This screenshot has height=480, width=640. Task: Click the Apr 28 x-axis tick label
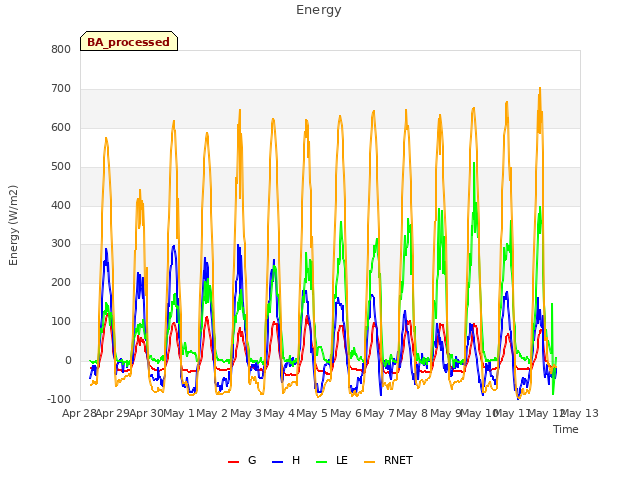click(79, 413)
